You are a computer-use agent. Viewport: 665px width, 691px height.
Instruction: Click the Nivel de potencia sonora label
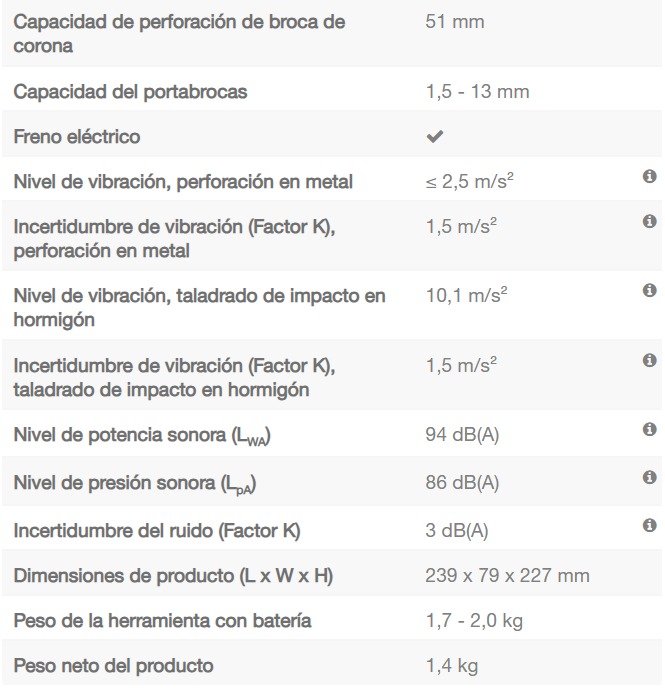click(142, 436)
